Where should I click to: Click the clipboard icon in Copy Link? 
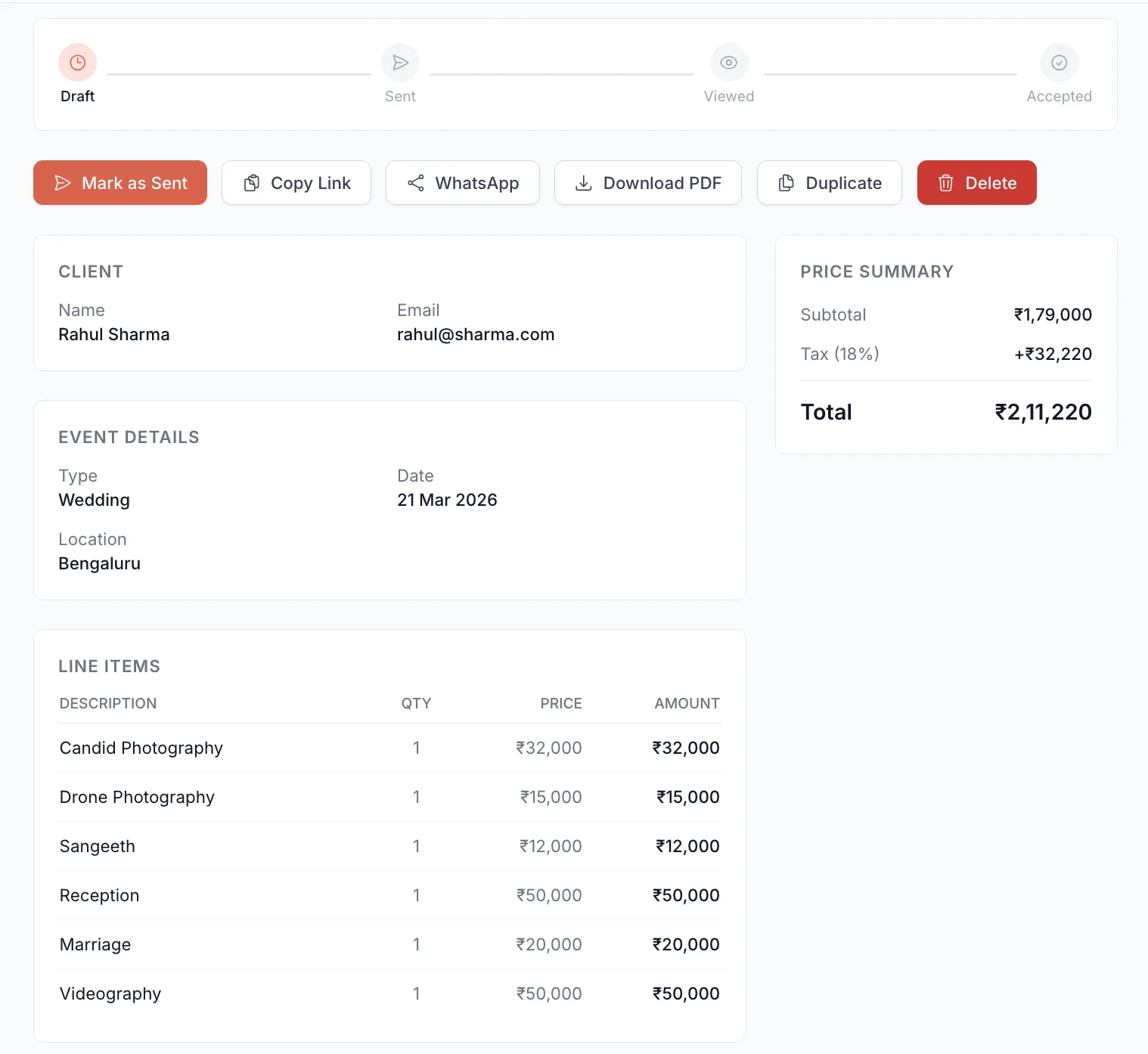point(252,183)
